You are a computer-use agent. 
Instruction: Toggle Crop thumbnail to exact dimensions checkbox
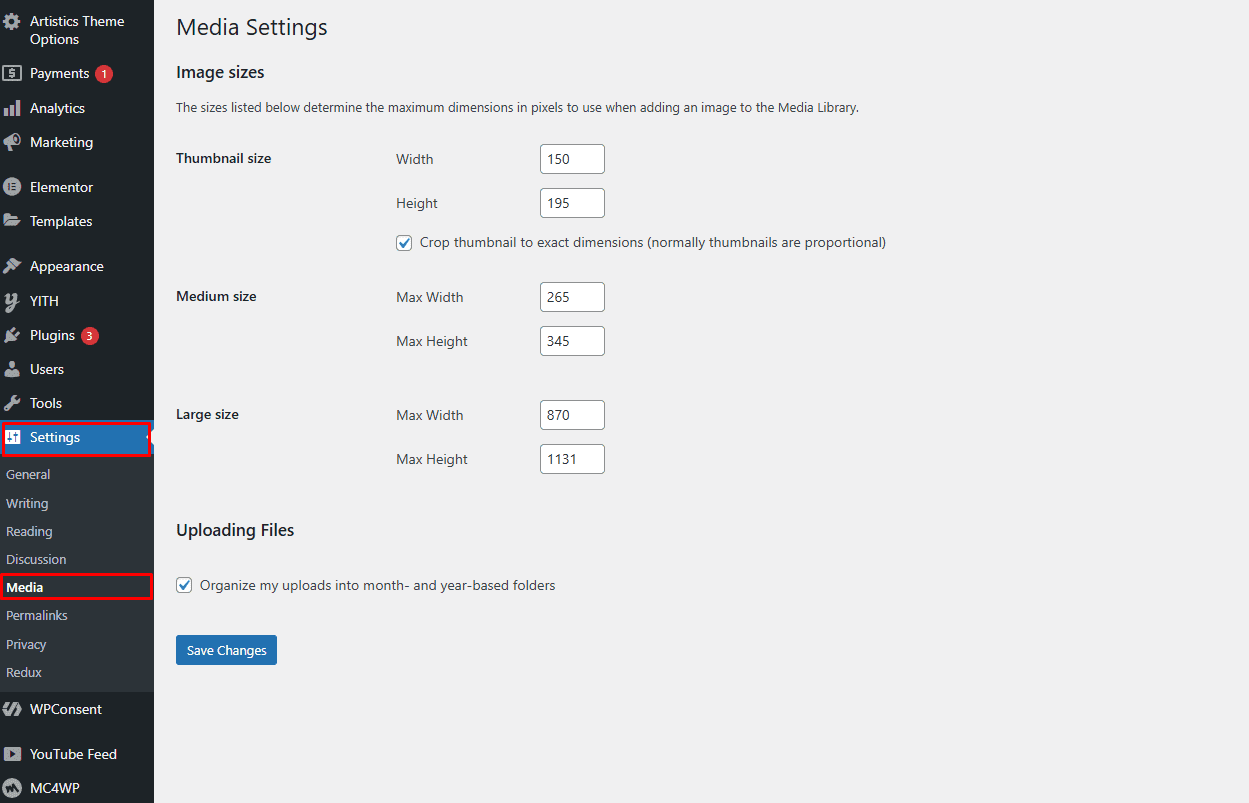[404, 243]
